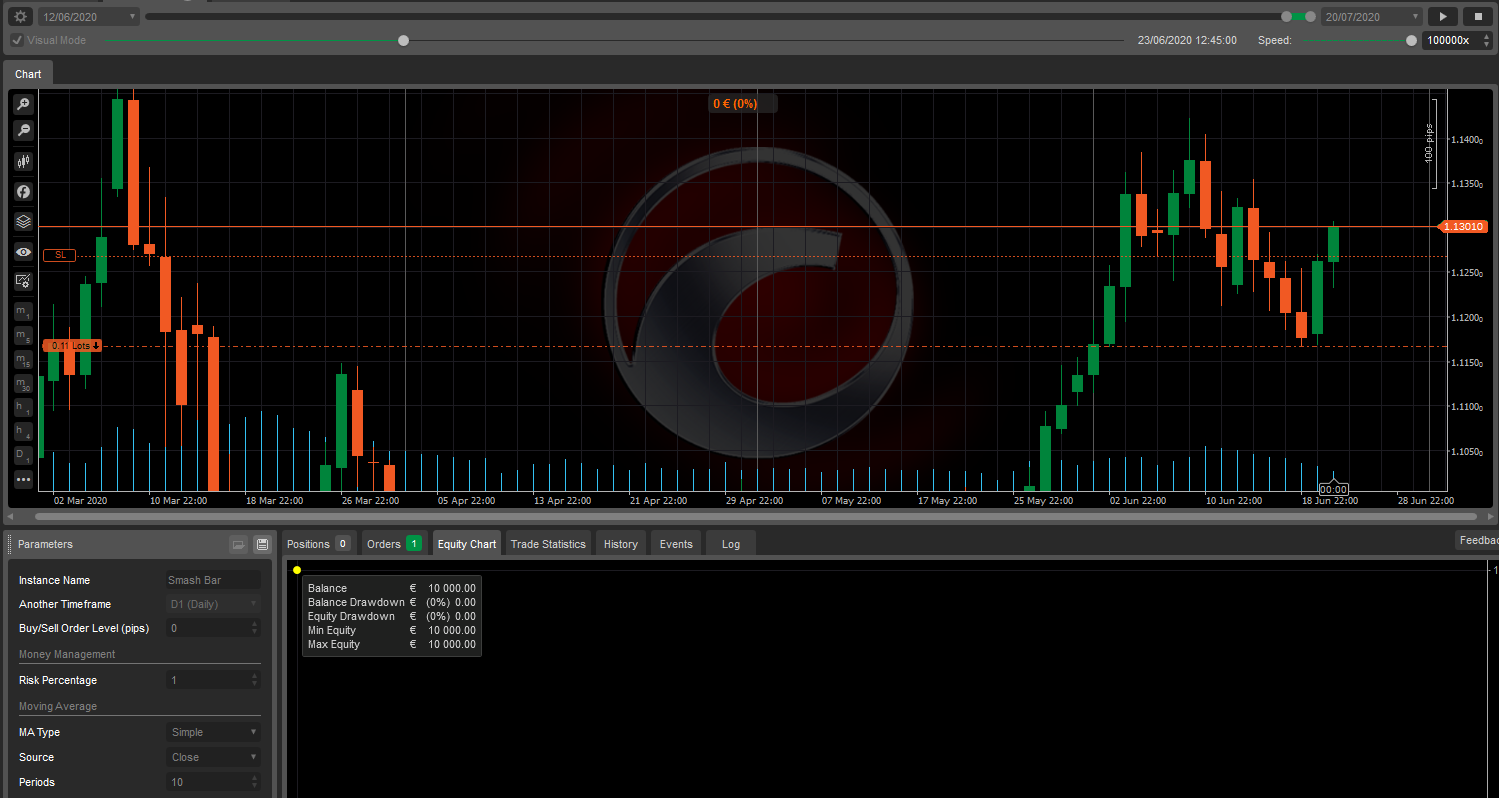Toggle chart viewing options eye icon
Screen dimensions: 1499x798
[23, 252]
